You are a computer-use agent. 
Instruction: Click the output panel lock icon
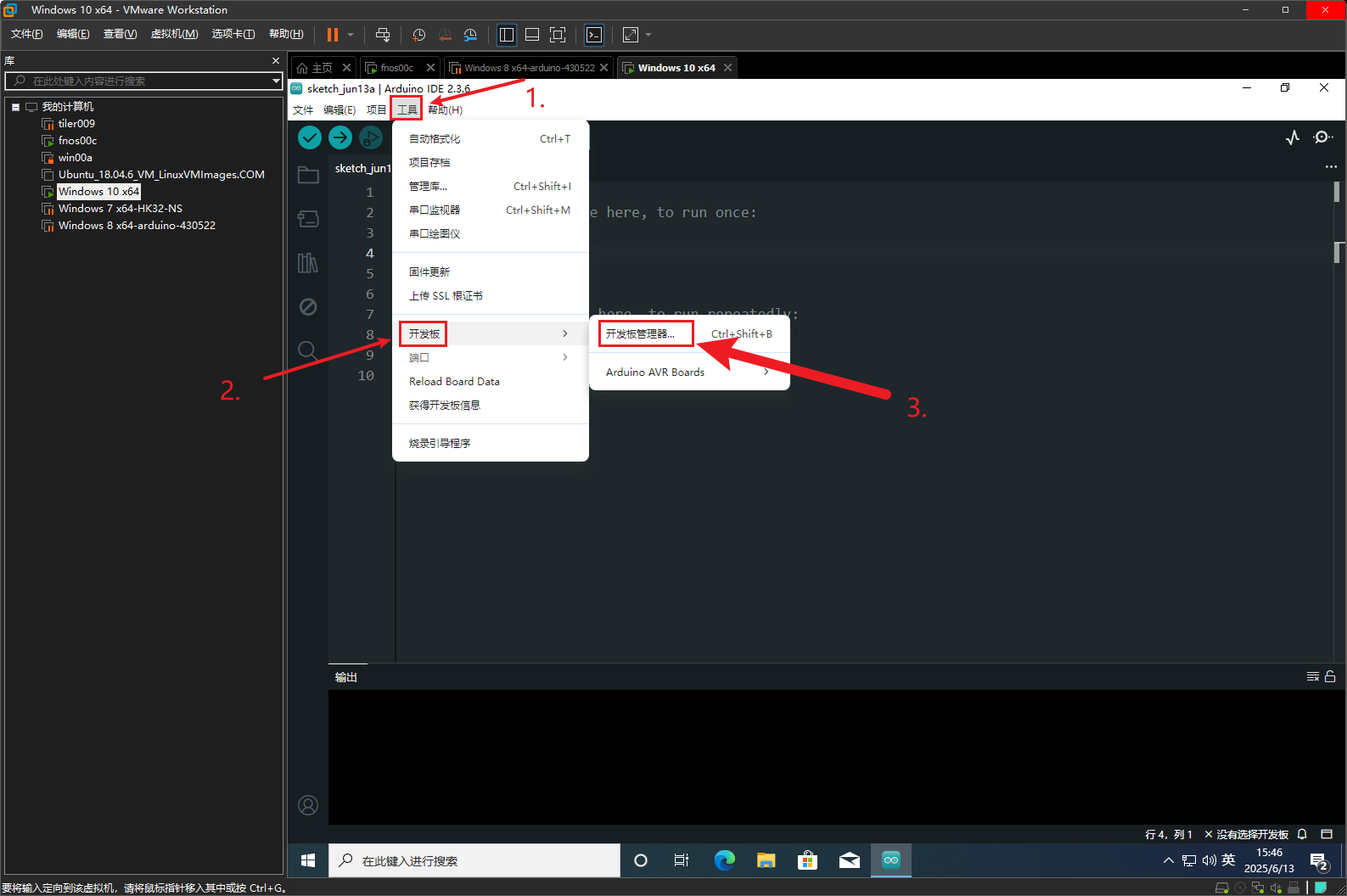pyautogui.click(x=1330, y=676)
